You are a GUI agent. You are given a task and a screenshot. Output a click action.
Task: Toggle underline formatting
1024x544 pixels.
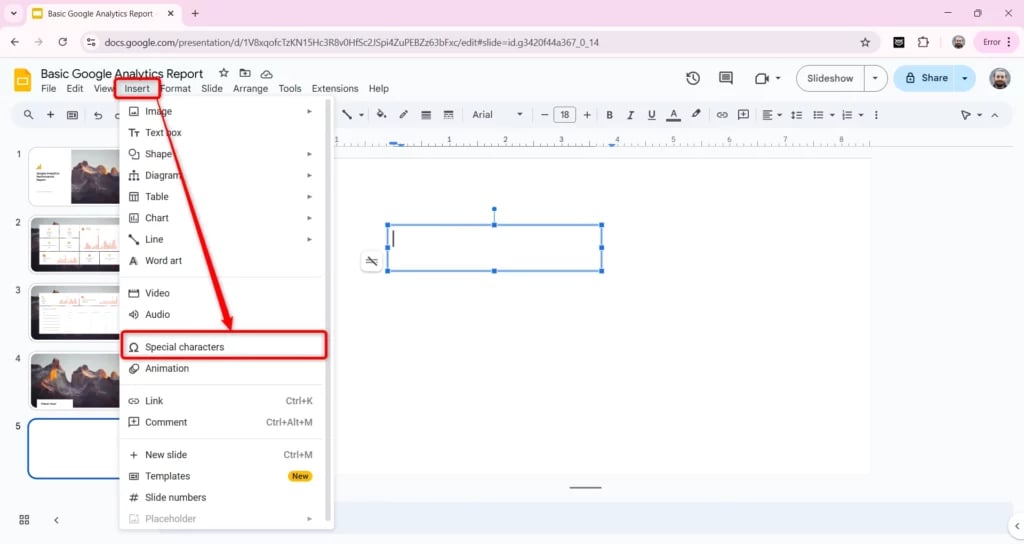(651, 115)
